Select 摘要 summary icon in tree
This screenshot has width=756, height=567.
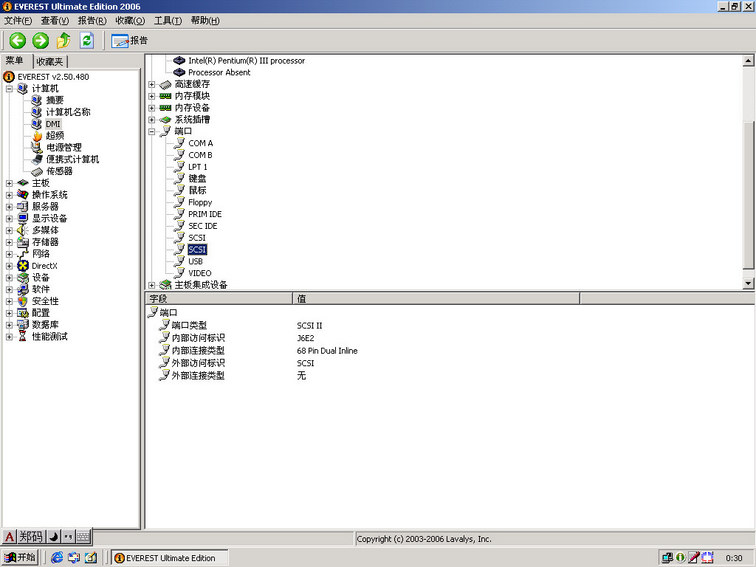click(x=37, y=100)
